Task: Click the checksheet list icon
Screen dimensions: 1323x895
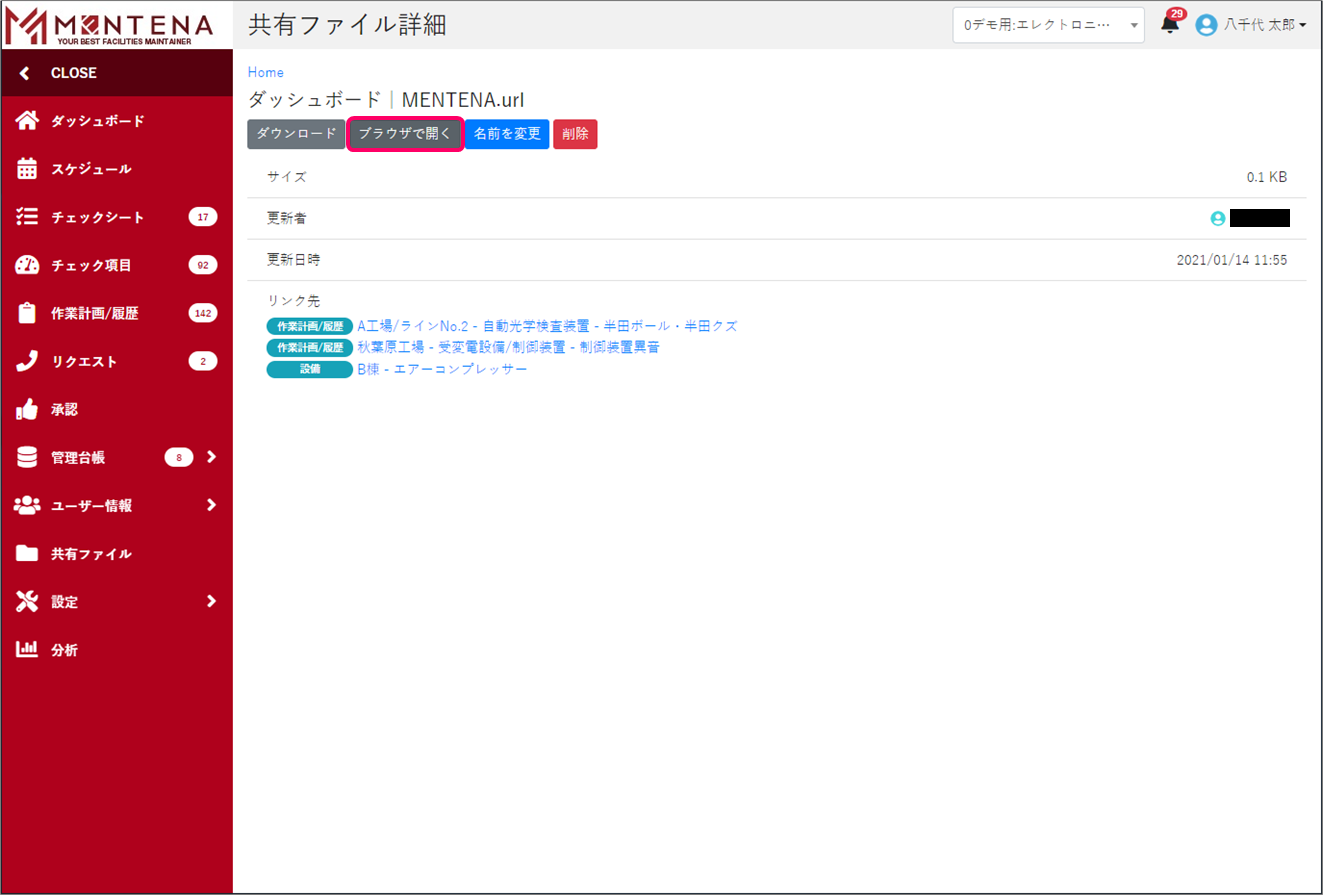Action: click(x=28, y=217)
